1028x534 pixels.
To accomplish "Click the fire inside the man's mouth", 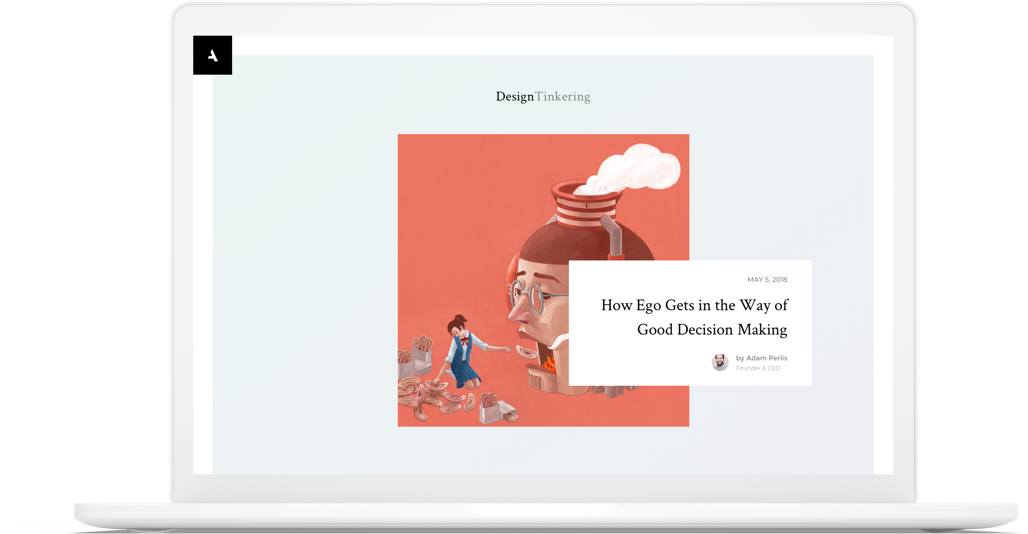I will click(549, 362).
